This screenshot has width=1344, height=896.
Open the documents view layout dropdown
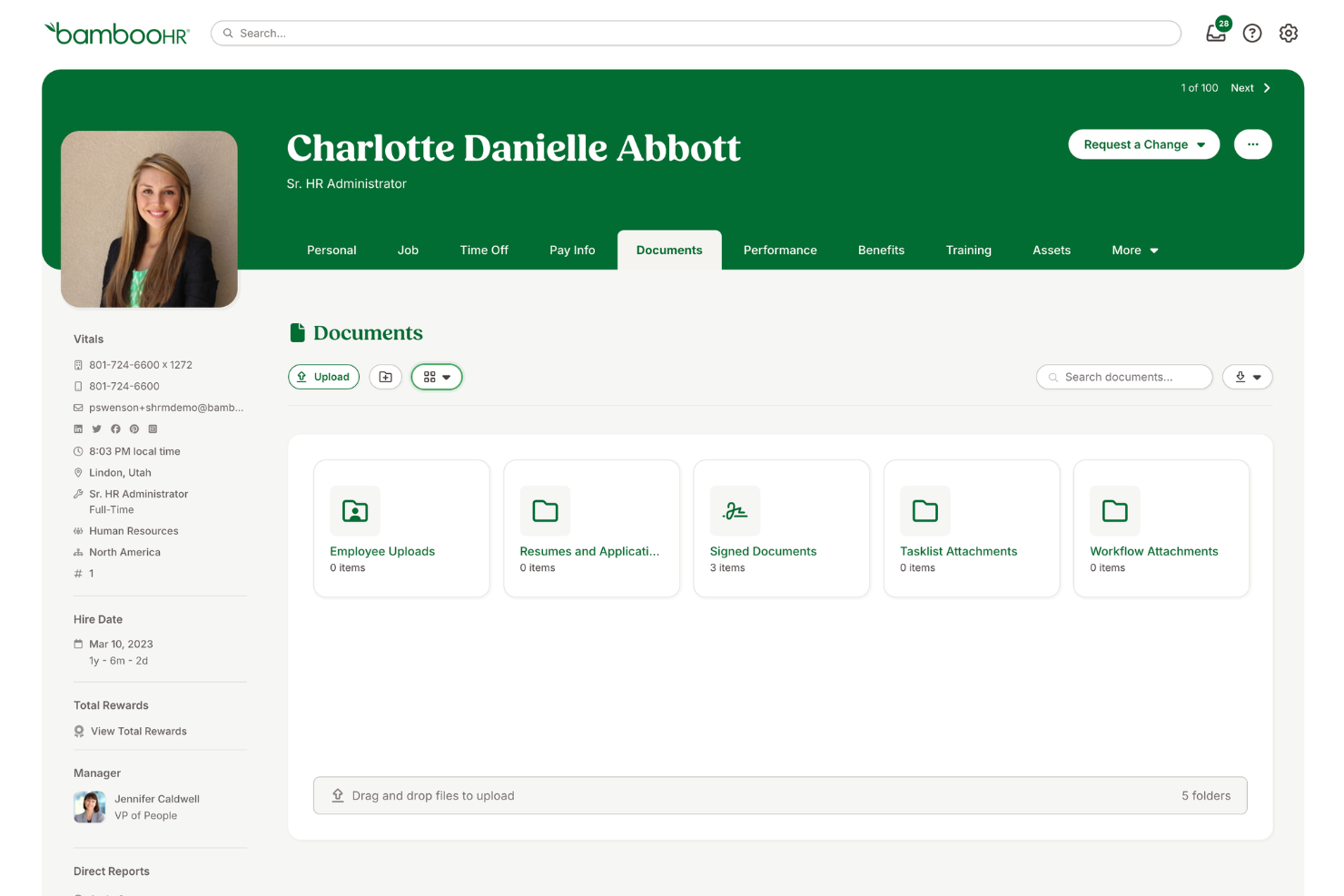click(x=437, y=376)
